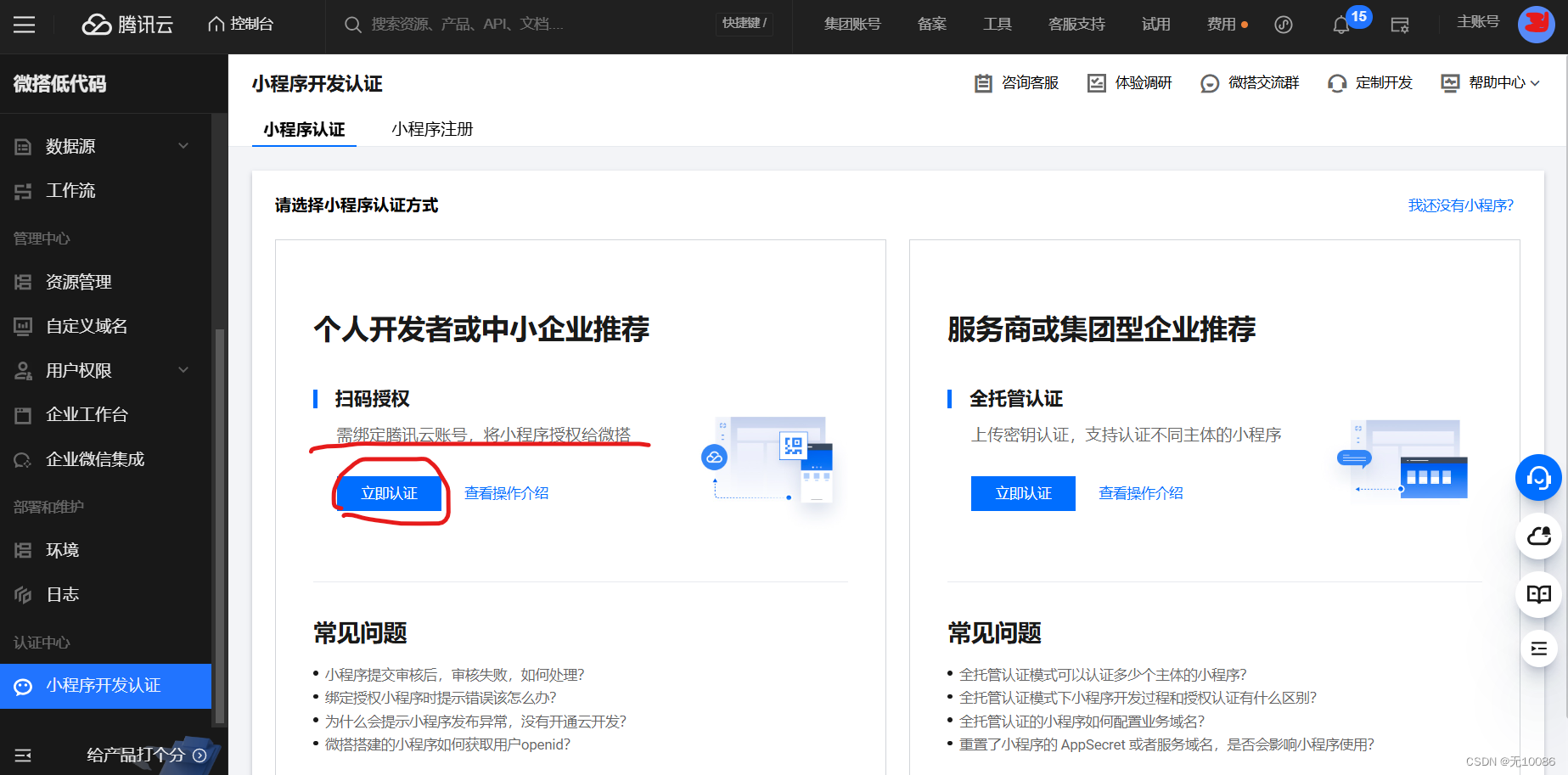
Task: Click the 资源管理 sidebar icon
Action: point(23,283)
